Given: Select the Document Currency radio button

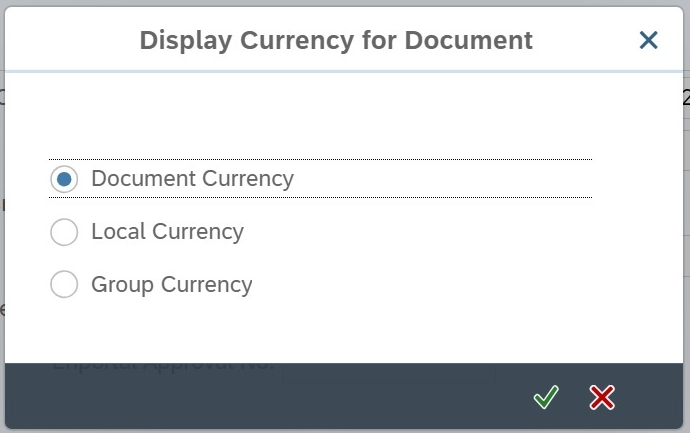Looking at the screenshot, I should [x=64, y=179].
